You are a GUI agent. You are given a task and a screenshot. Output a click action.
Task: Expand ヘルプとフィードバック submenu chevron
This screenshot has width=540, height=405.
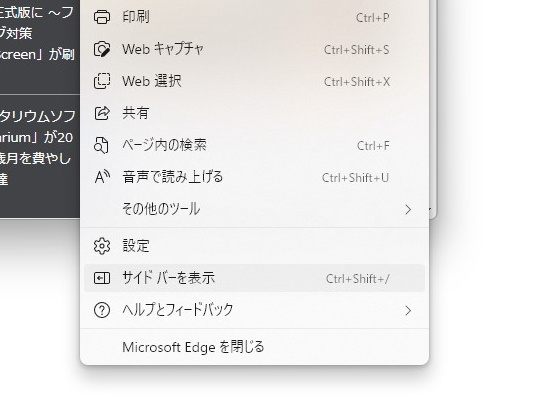pyautogui.click(x=408, y=310)
